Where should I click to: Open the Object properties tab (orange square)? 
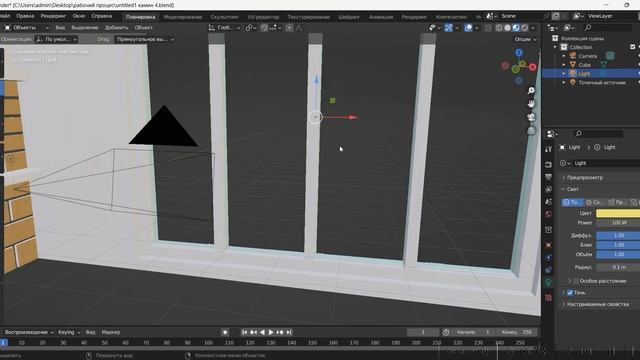[548, 245]
